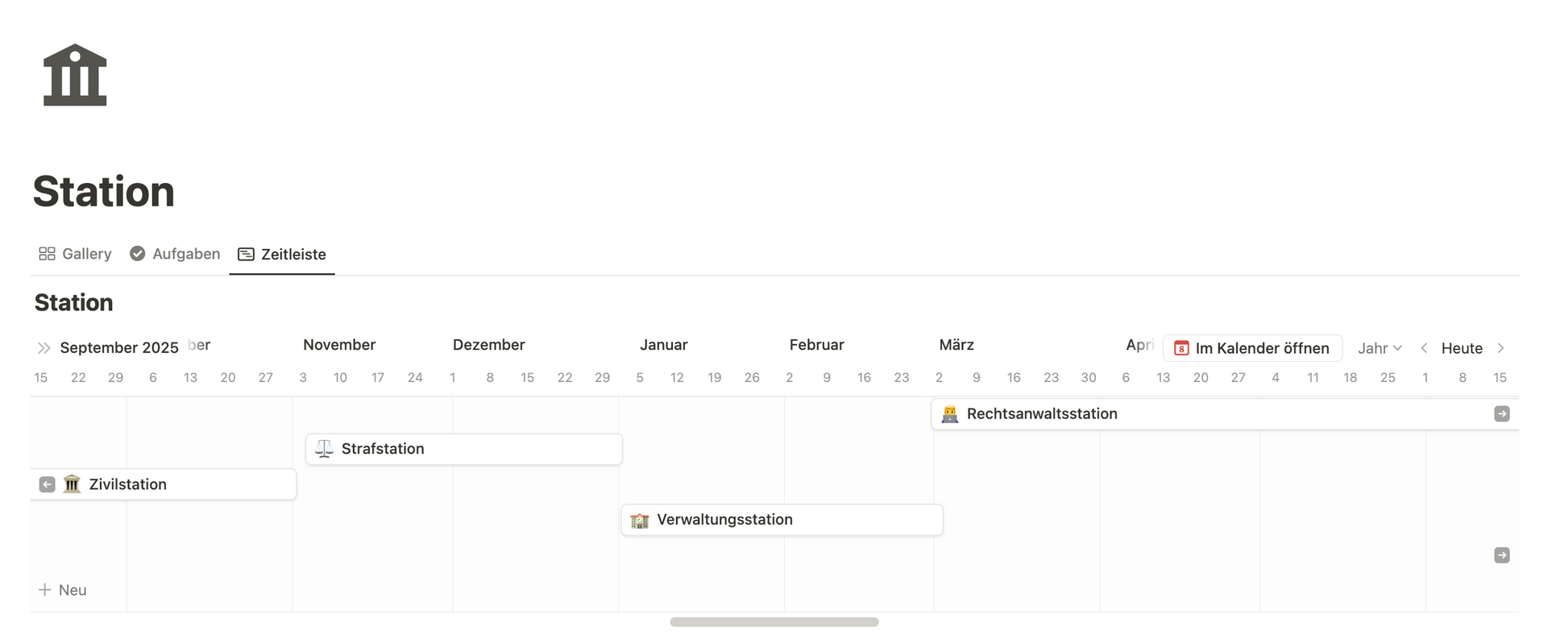1568x644 pixels.
Task: Click the horizontal timeline scrollbar
Action: (774, 622)
